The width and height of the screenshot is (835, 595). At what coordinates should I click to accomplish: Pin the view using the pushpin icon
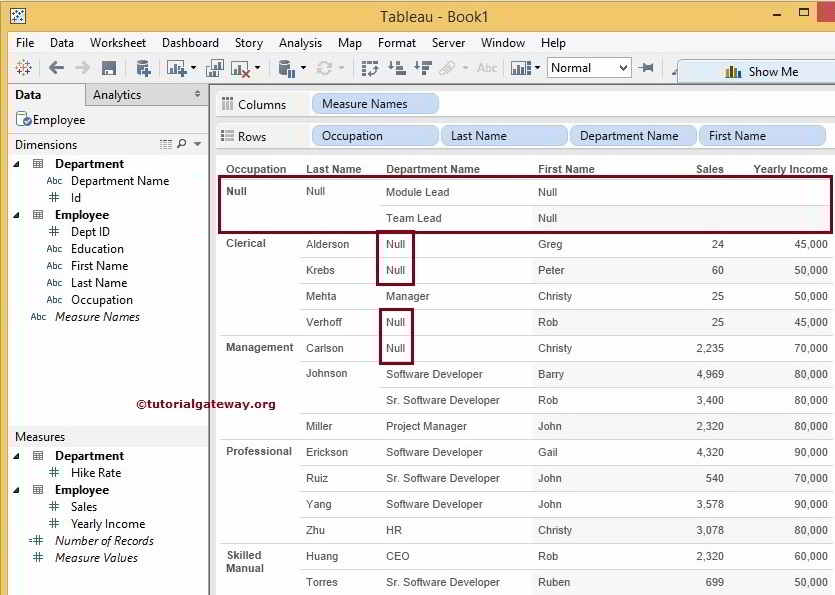pos(645,70)
